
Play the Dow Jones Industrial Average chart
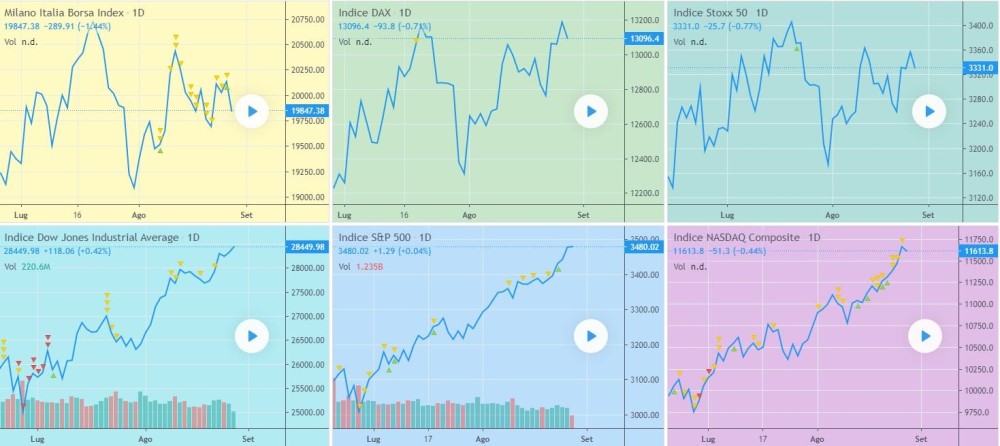point(253,336)
